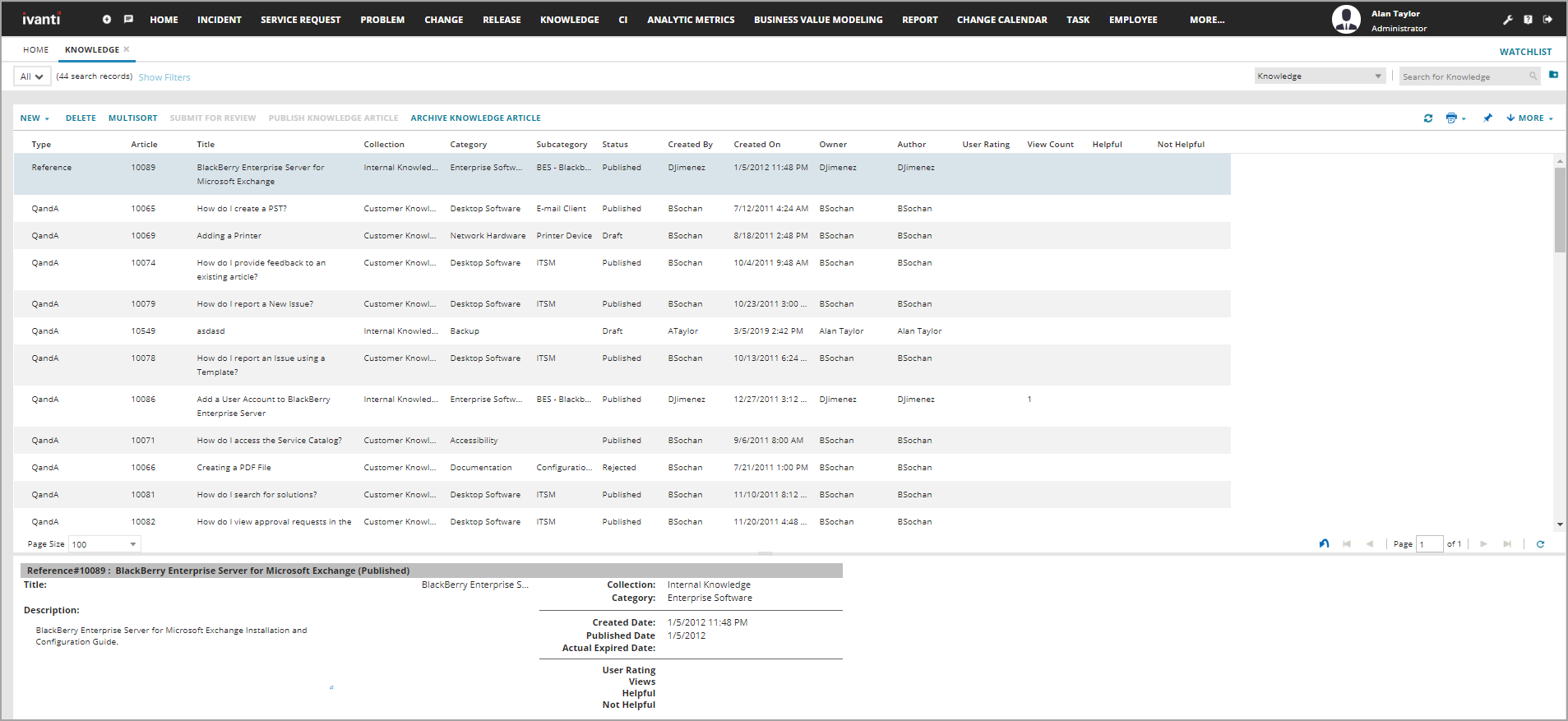Screen dimensions: 1568x721
Task: Click the logout arrow icon
Action: coord(1547,20)
